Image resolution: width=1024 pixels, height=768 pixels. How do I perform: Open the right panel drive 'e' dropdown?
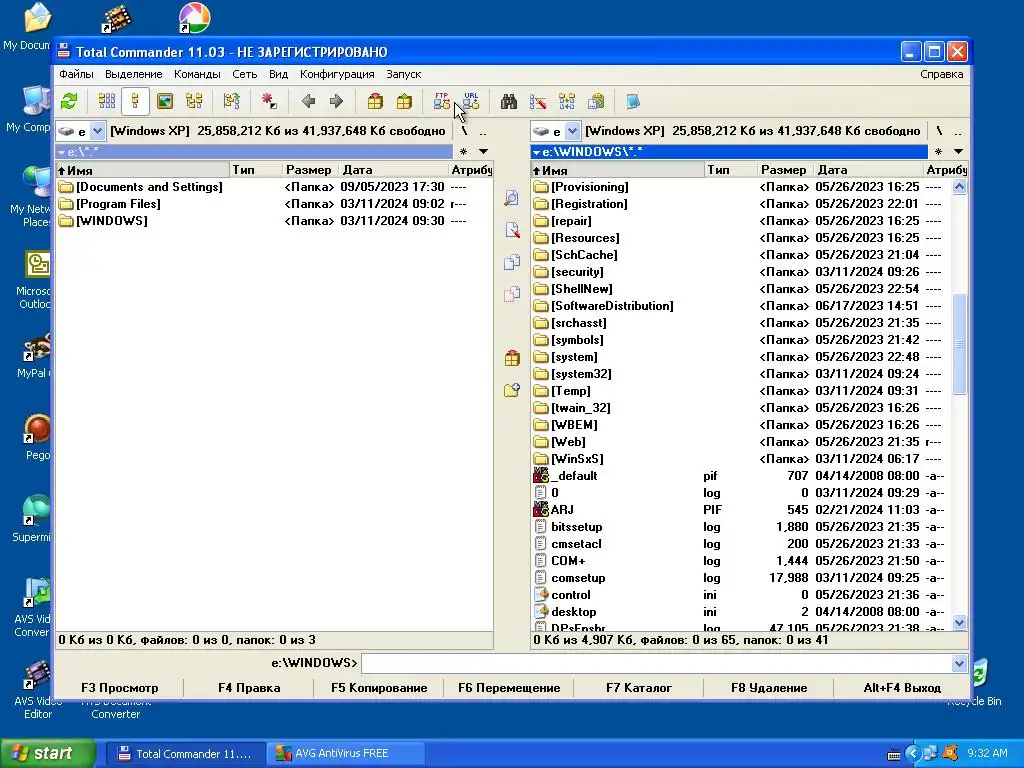point(572,131)
